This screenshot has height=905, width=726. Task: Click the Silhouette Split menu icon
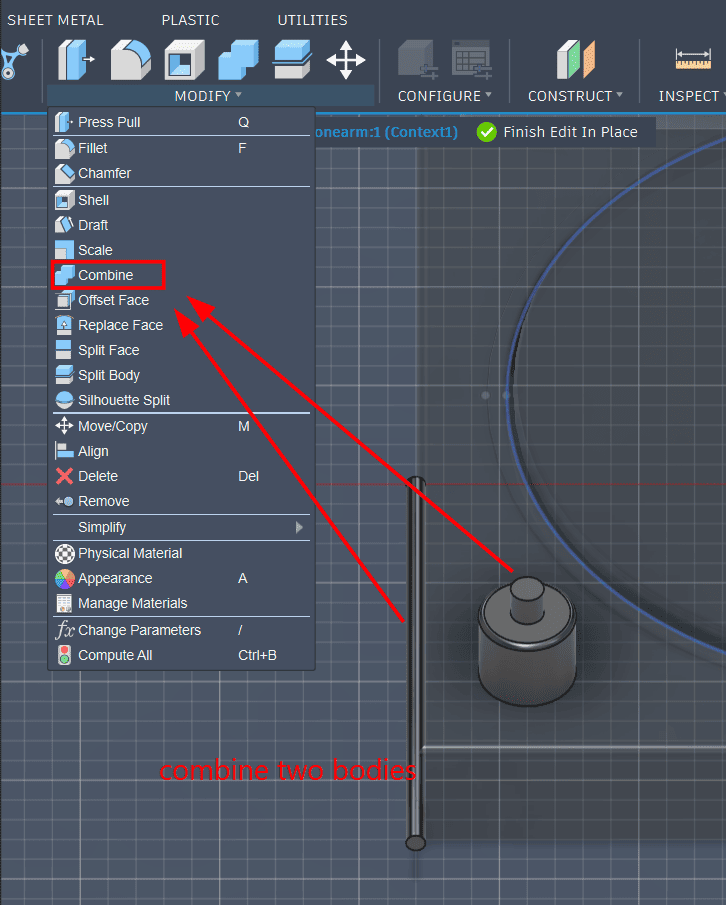[65, 400]
